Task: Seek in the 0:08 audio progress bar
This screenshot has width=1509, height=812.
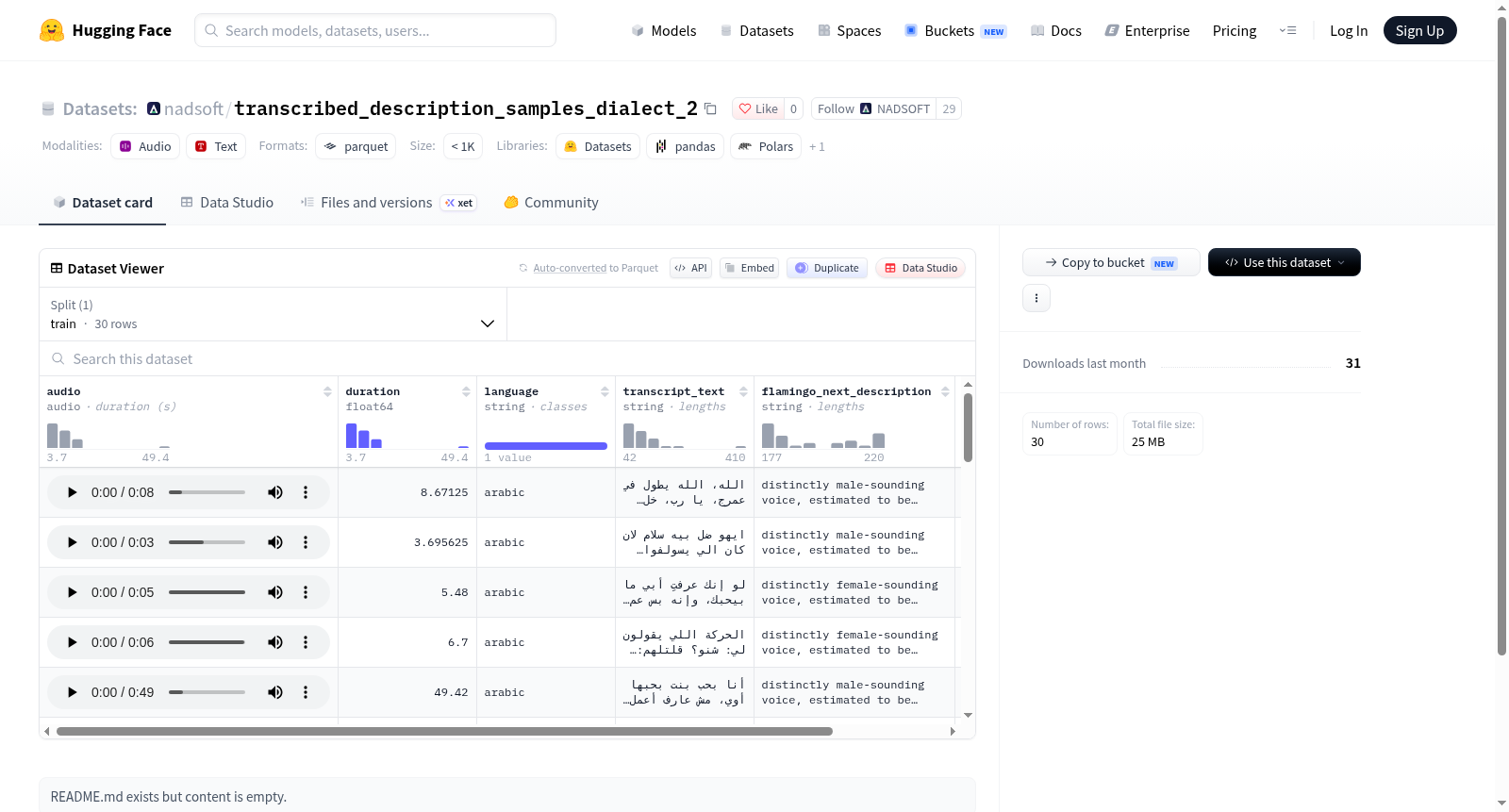Action: point(207,492)
